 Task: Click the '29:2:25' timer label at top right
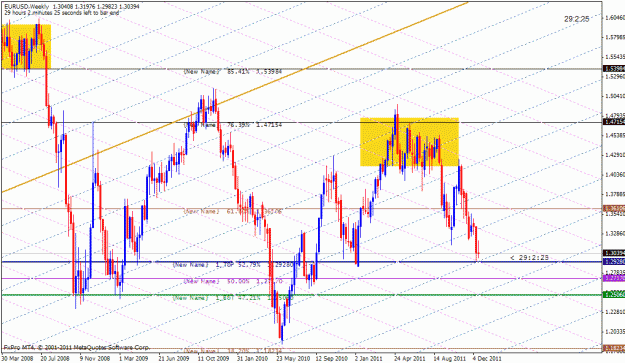(x=576, y=19)
